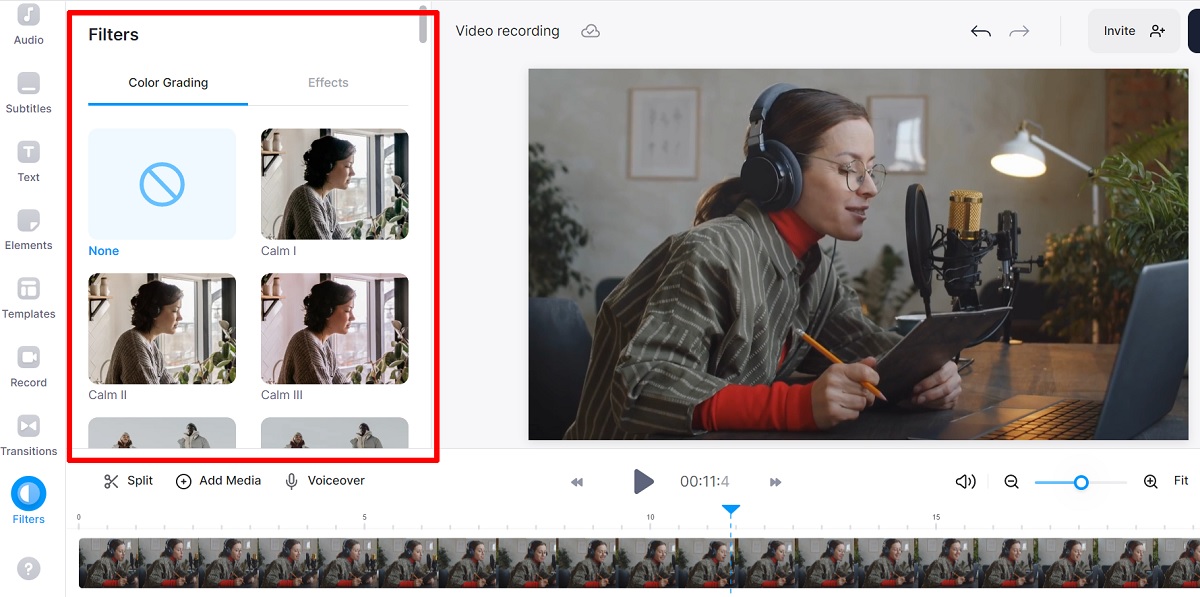Image resolution: width=1200 pixels, height=597 pixels.
Task: Skip backward with the rewind button
Action: [x=577, y=482]
